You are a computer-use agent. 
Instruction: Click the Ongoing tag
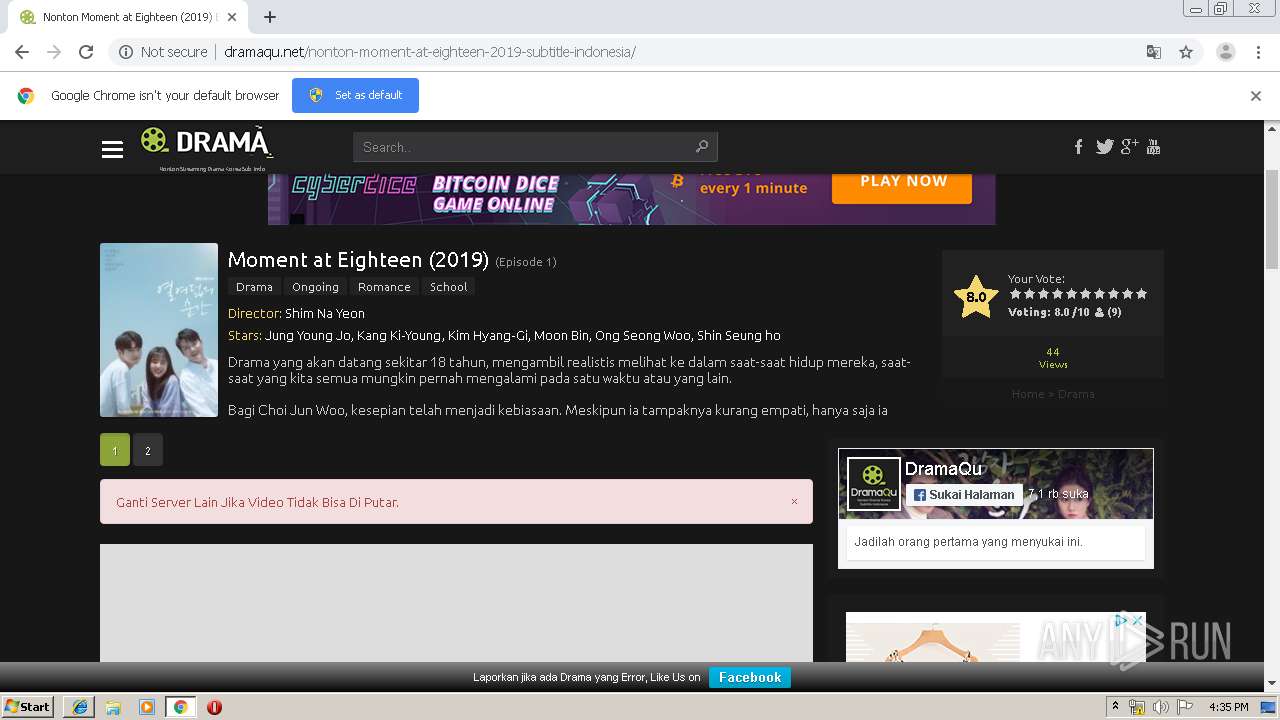315,287
